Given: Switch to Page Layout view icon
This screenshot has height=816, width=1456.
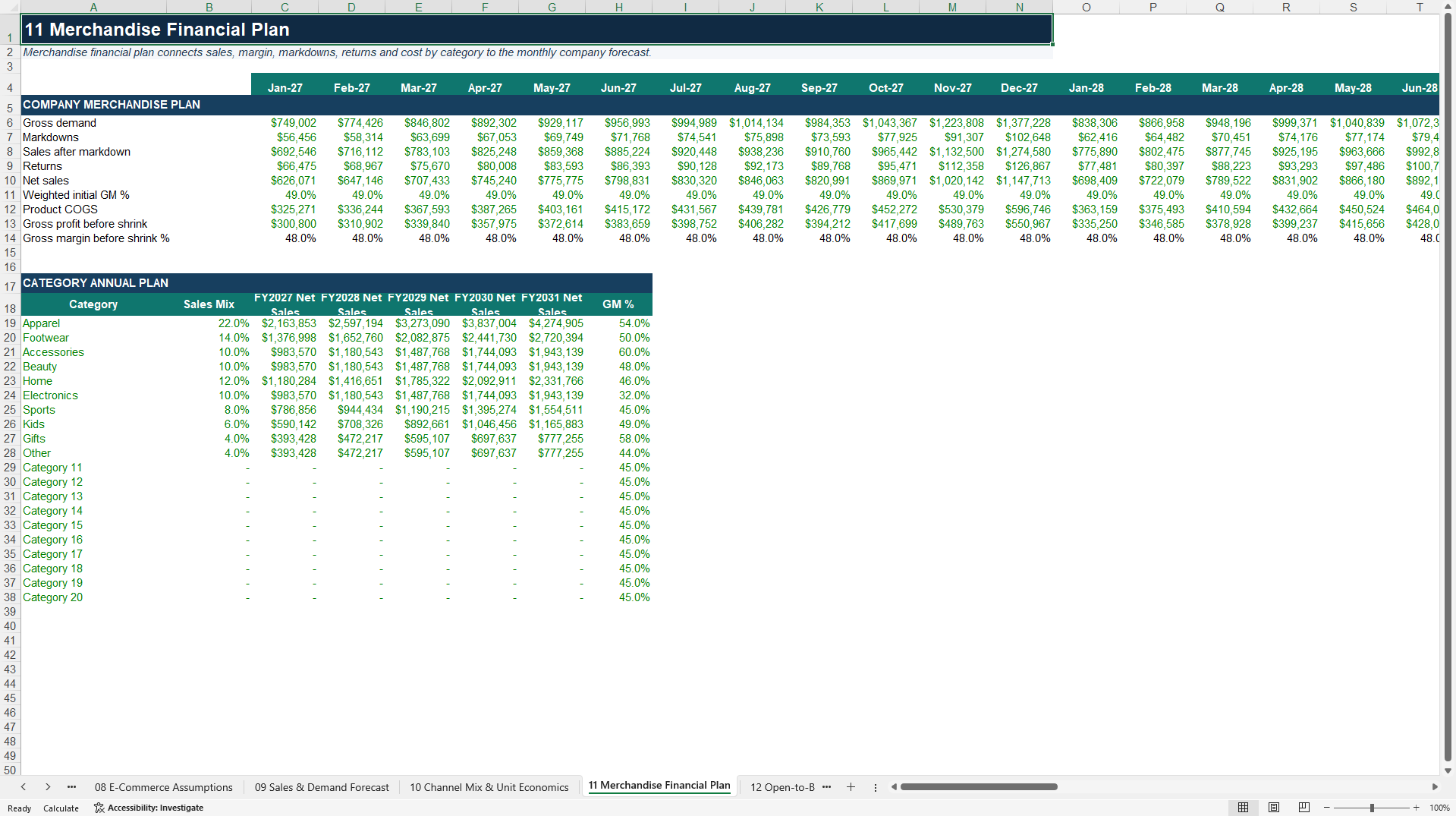Looking at the screenshot, I should tap(1274, 808).
